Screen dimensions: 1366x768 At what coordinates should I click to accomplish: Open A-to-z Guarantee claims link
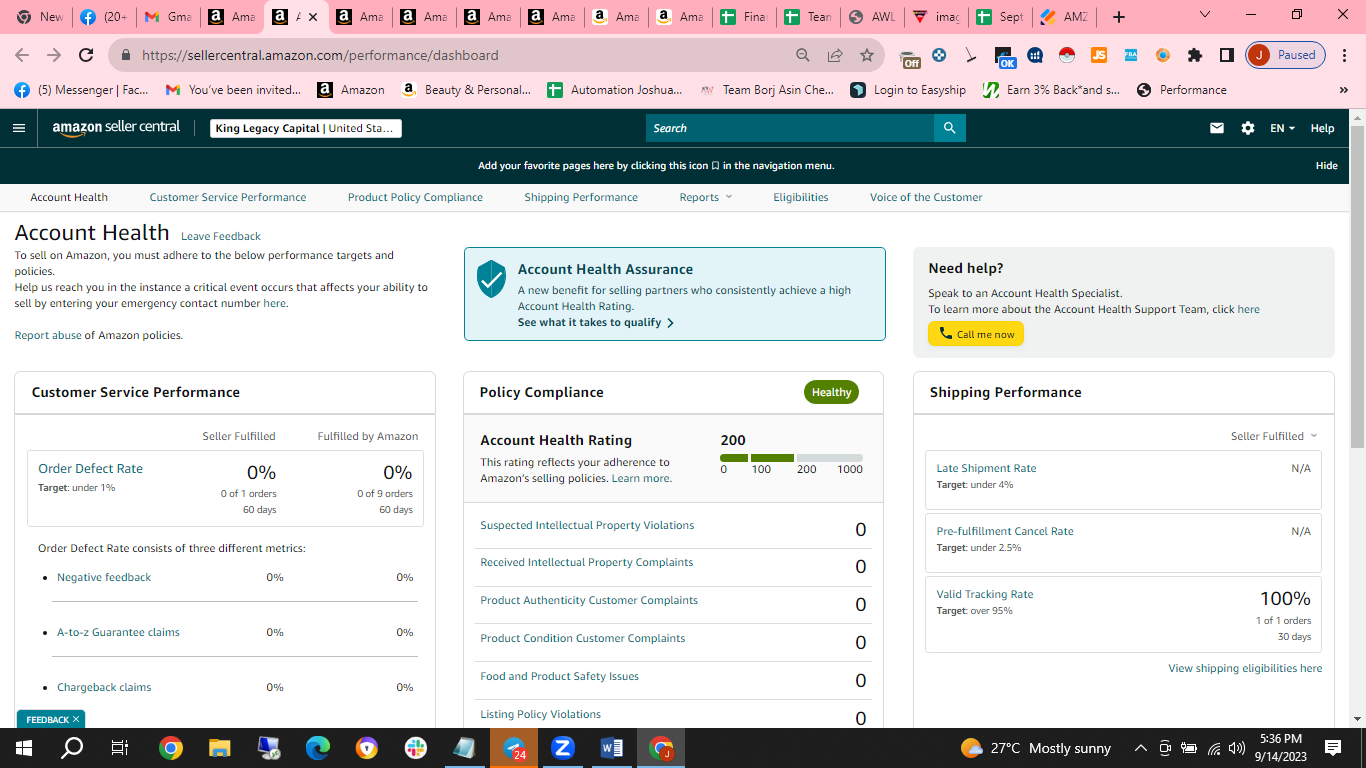point(118,633)
